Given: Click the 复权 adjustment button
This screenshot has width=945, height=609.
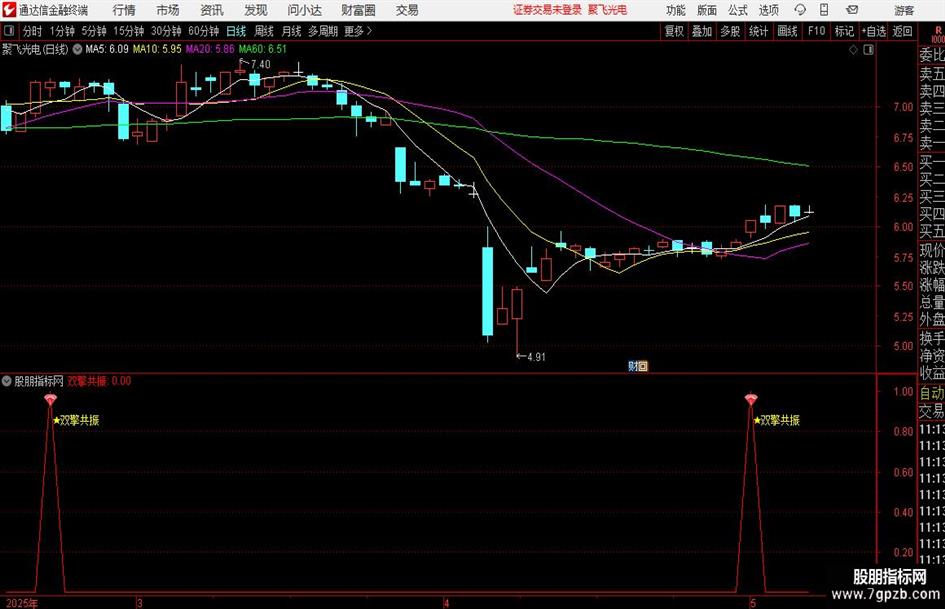Looking at the screenshot, I should [x=674, y=31].
